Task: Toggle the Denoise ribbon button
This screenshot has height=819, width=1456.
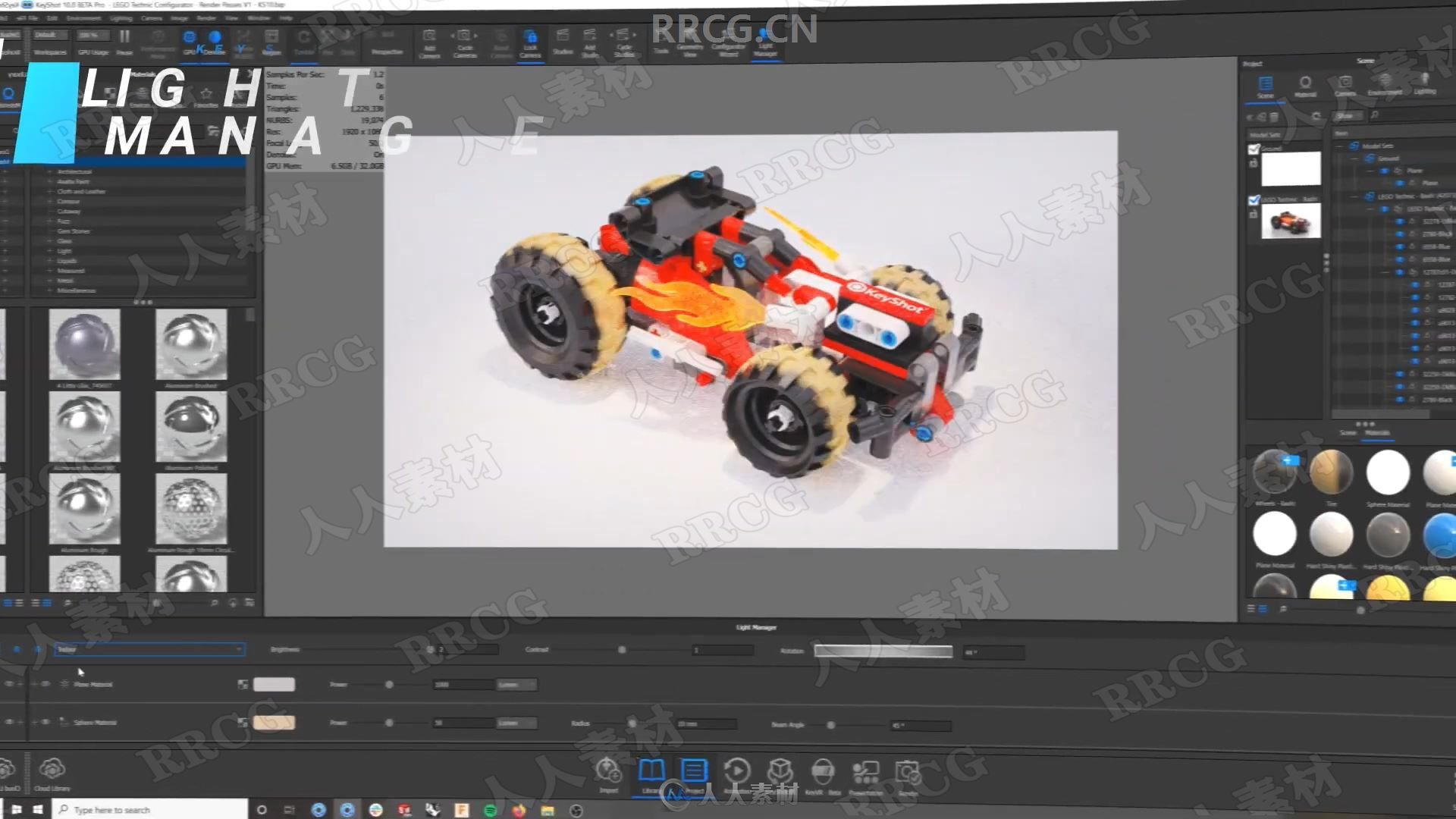Action: (x=215, y=42)
